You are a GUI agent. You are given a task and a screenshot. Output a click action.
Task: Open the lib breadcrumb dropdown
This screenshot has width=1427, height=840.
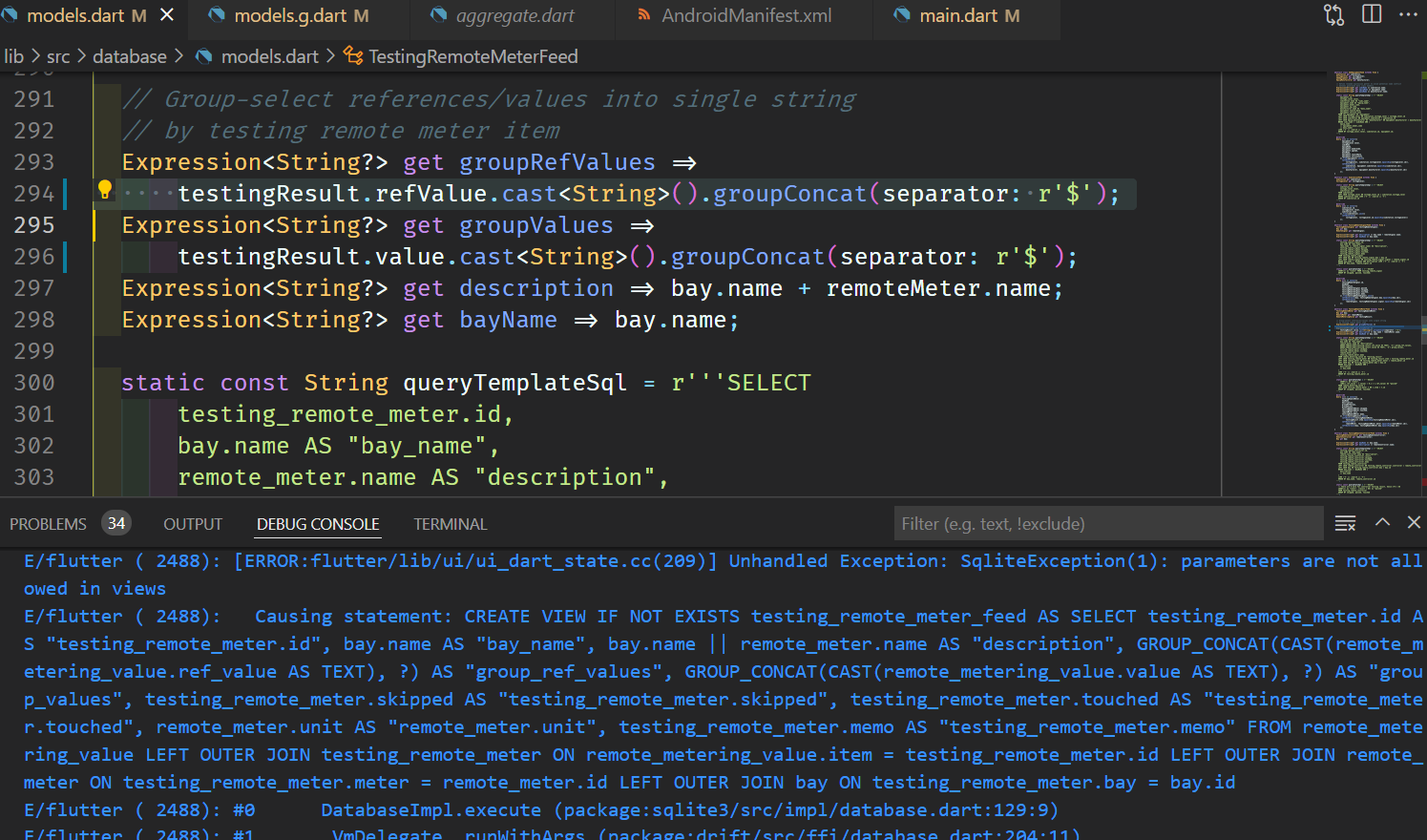tap(14, 55)
